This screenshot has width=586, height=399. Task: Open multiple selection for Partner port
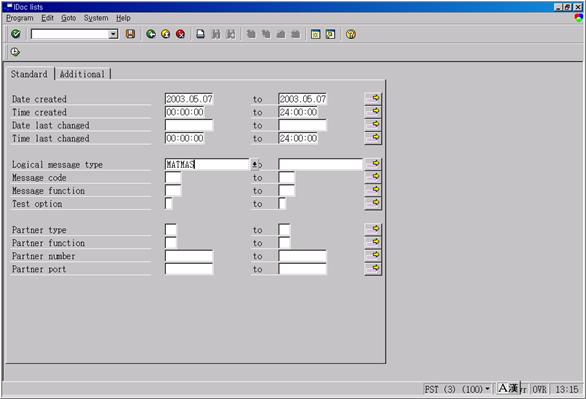(x=373, y=268)
